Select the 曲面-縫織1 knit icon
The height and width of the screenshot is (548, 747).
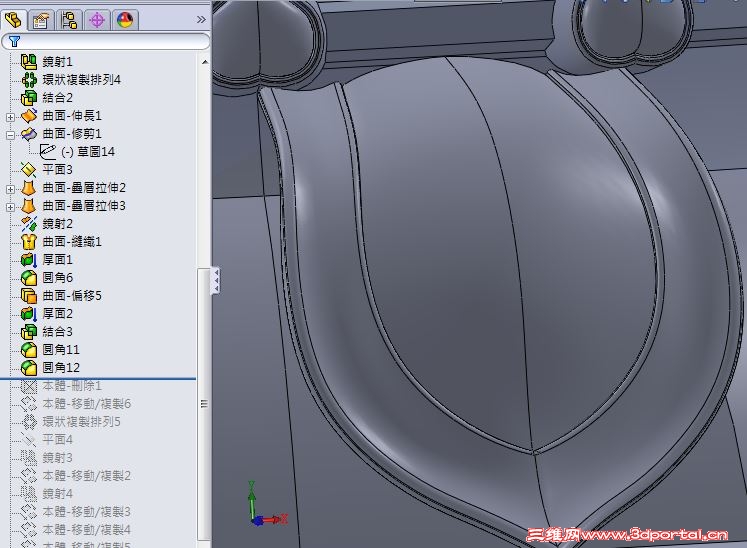click(x=29, y=242)
